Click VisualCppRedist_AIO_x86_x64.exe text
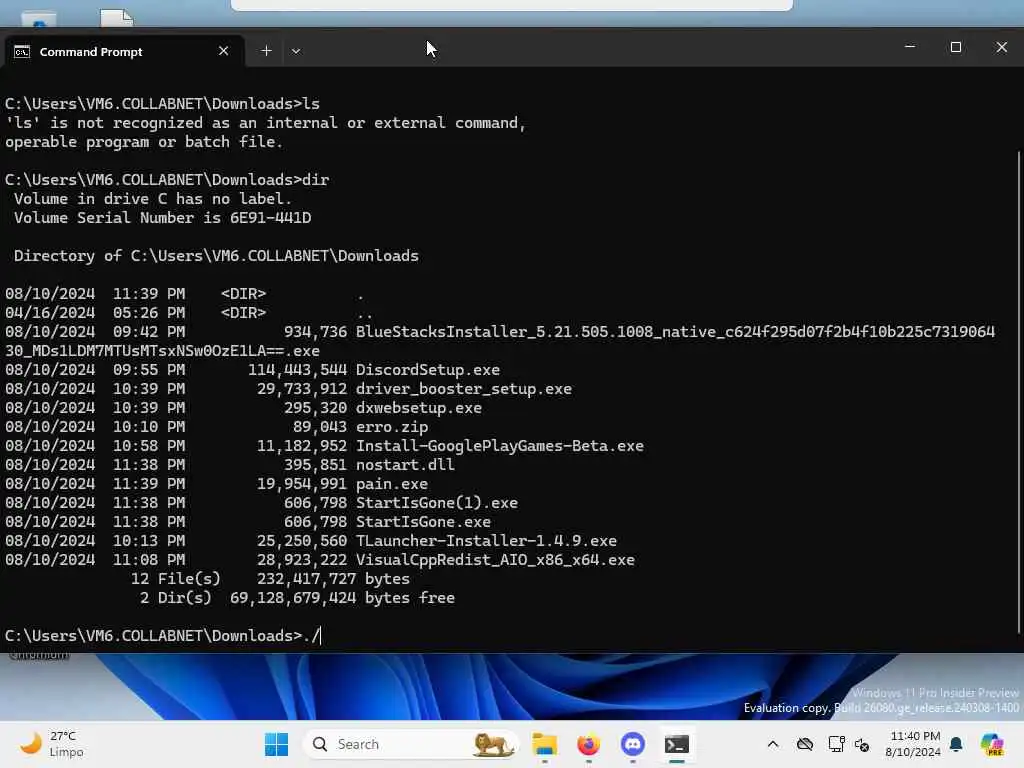This screenshot has height=768, width=1024. [495, 560]
